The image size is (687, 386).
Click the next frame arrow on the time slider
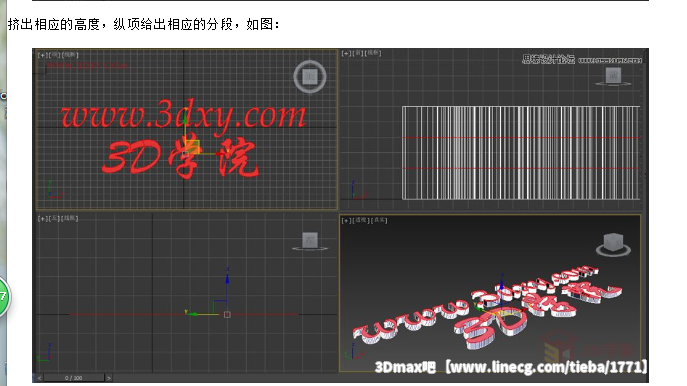click(109, 378)
